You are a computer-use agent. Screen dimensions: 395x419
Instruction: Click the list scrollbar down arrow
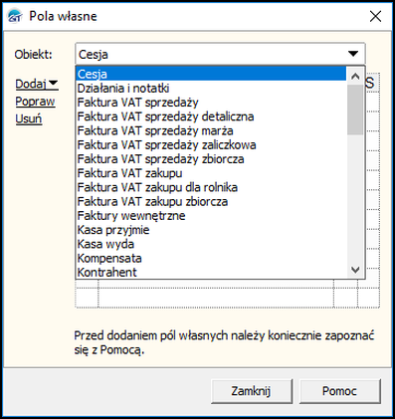click(355, 269)
